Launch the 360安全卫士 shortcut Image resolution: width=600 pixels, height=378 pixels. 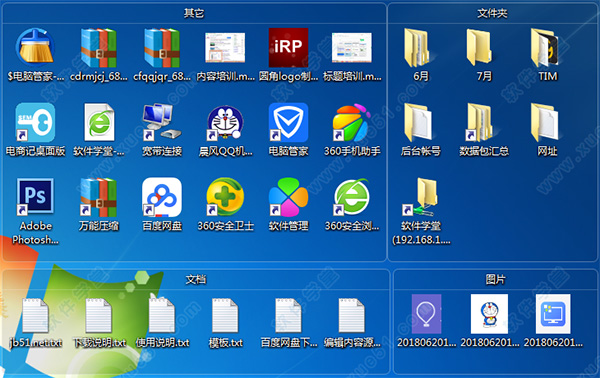pos(225,197)
